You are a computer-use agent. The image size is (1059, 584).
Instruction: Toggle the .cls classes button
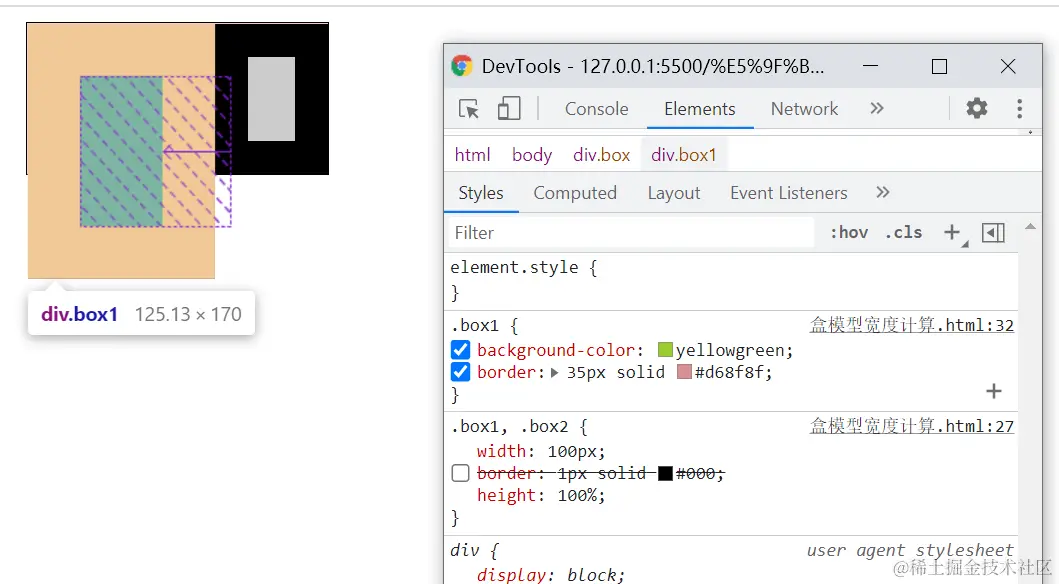(904, 232)
